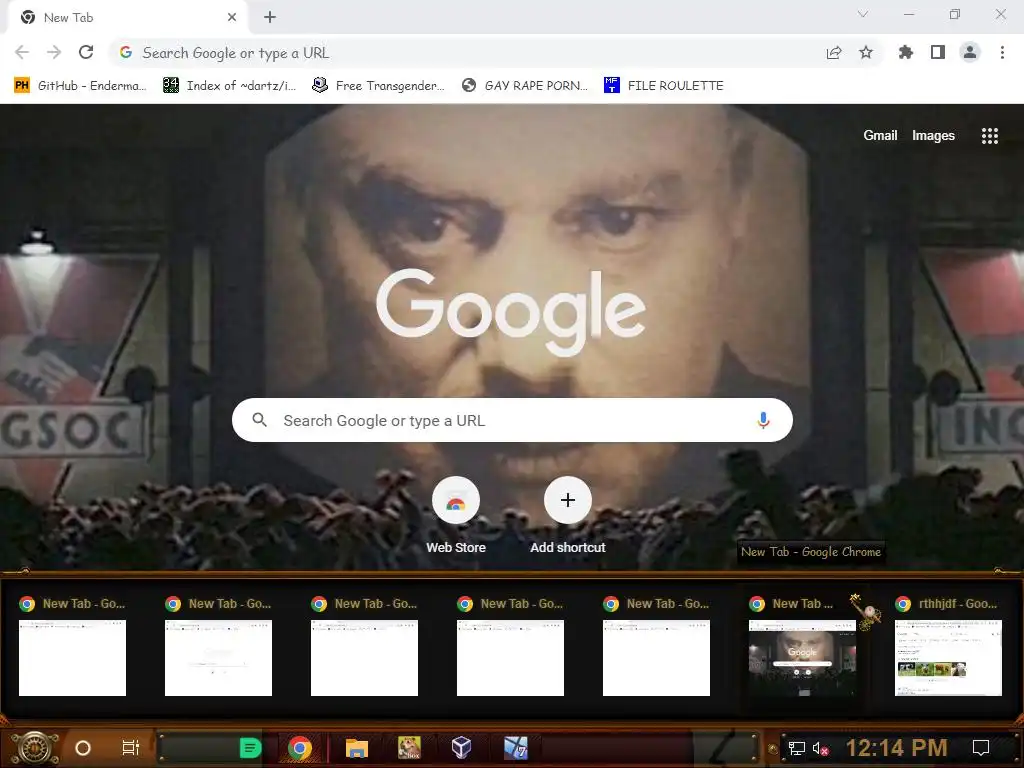Viewport: 1024px width, 768px height.
Task: Open the 12:14 PM clock
Action: [897, 748]
